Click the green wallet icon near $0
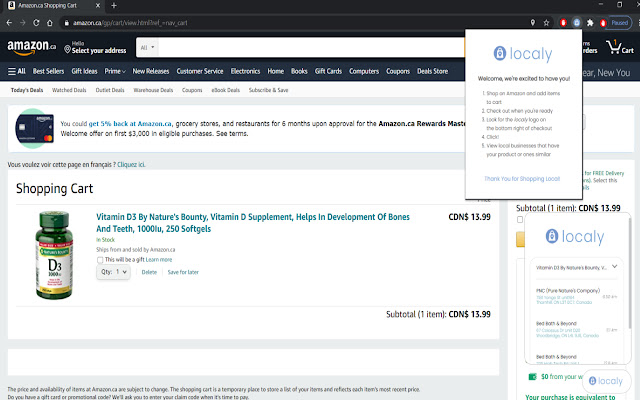The image size is (640, 400). pyautogui.click(x=532, y=377)
